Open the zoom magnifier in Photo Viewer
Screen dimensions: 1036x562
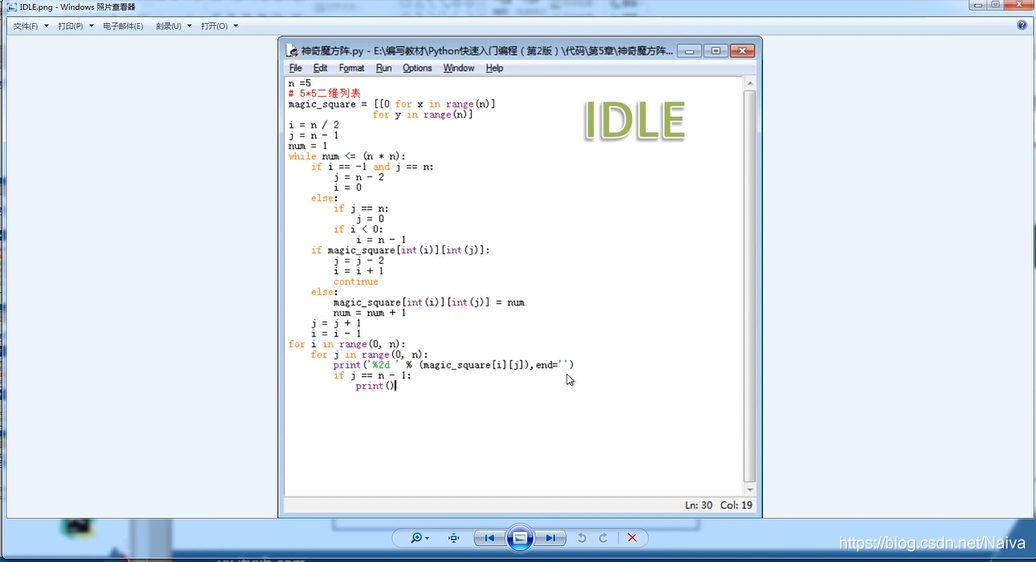[x=419, y=538]
